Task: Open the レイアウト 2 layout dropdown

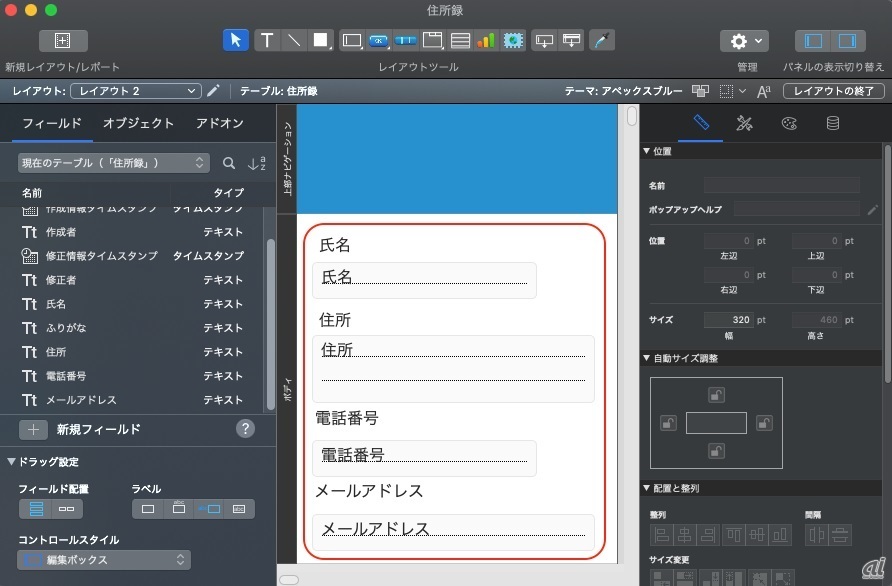Action: tap(136, 91)
